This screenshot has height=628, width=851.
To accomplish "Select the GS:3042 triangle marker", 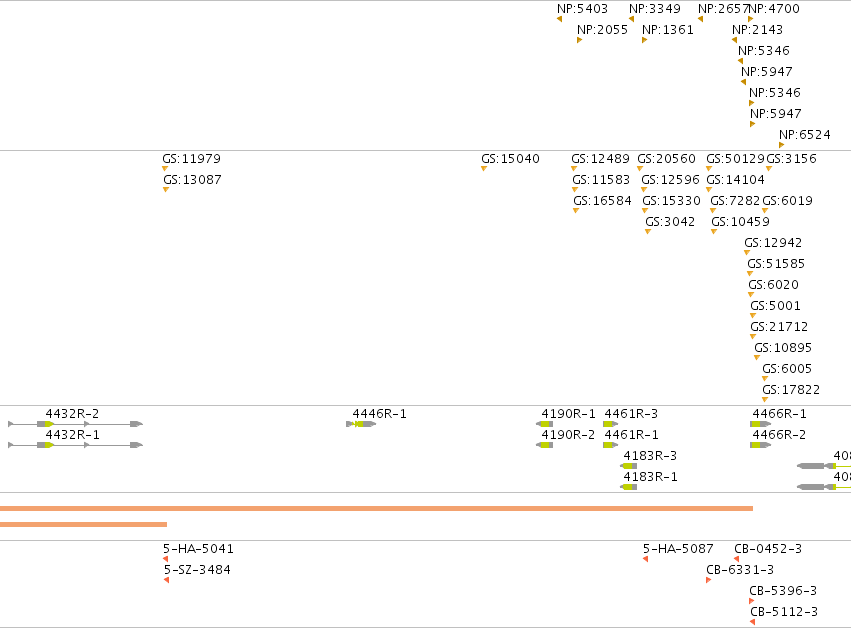I will [648, 232].
